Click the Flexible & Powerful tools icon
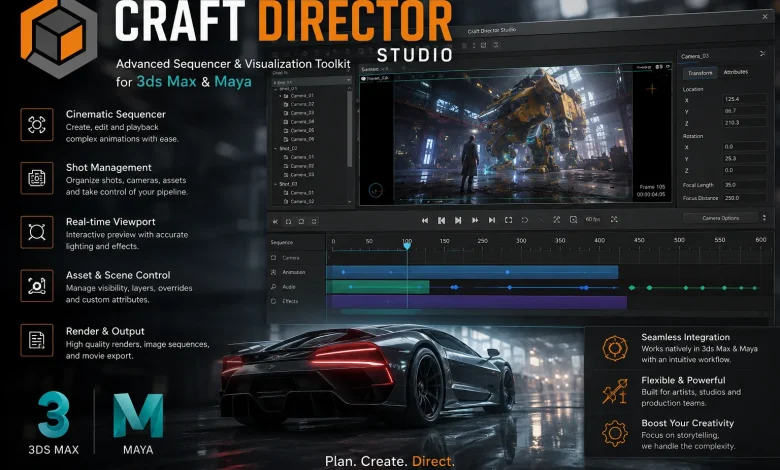This screenshot has width=780, height=470. point(615,391)
